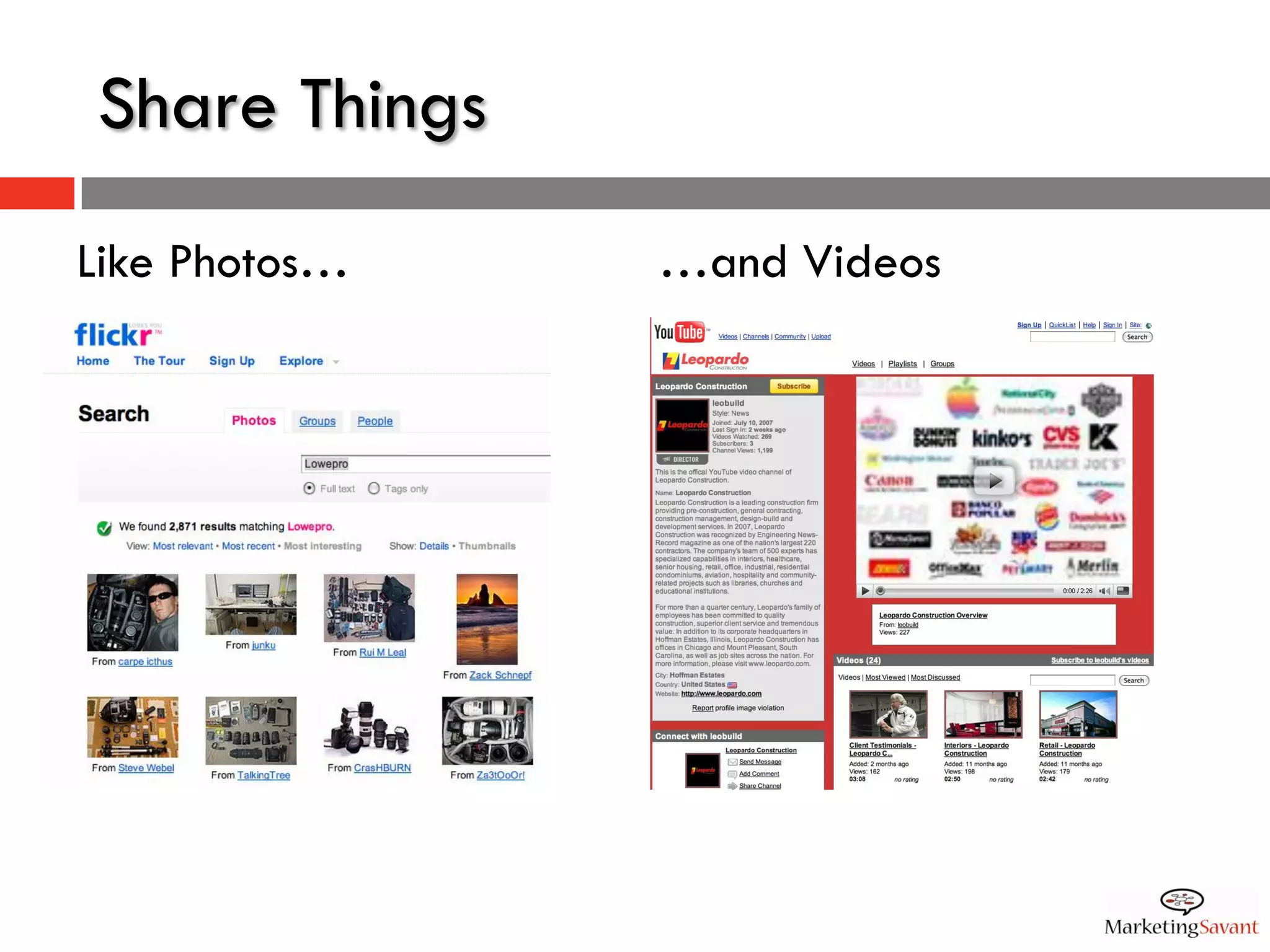The width and height of the screenshot is (1270, 952).
Task: Mute video with the volume icon
Action: 1104,591
